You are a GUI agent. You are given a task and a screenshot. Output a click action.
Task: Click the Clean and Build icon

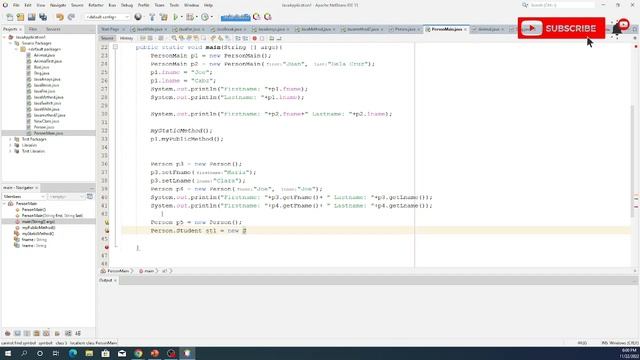[x=164, y=17]
